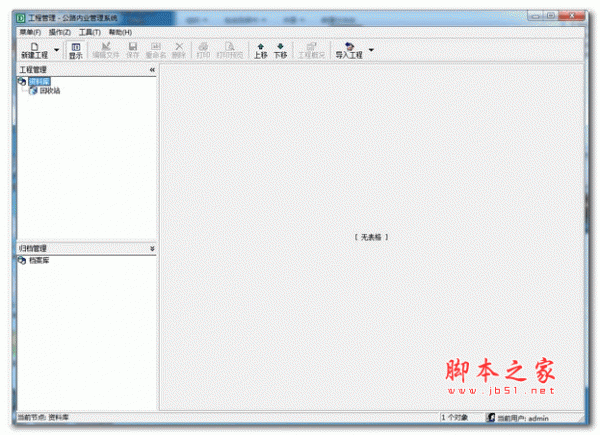The width and height of the screenshot is (600, 435).
Task: Click the 打印预览 print preview icon
Action: coord(230,46)
